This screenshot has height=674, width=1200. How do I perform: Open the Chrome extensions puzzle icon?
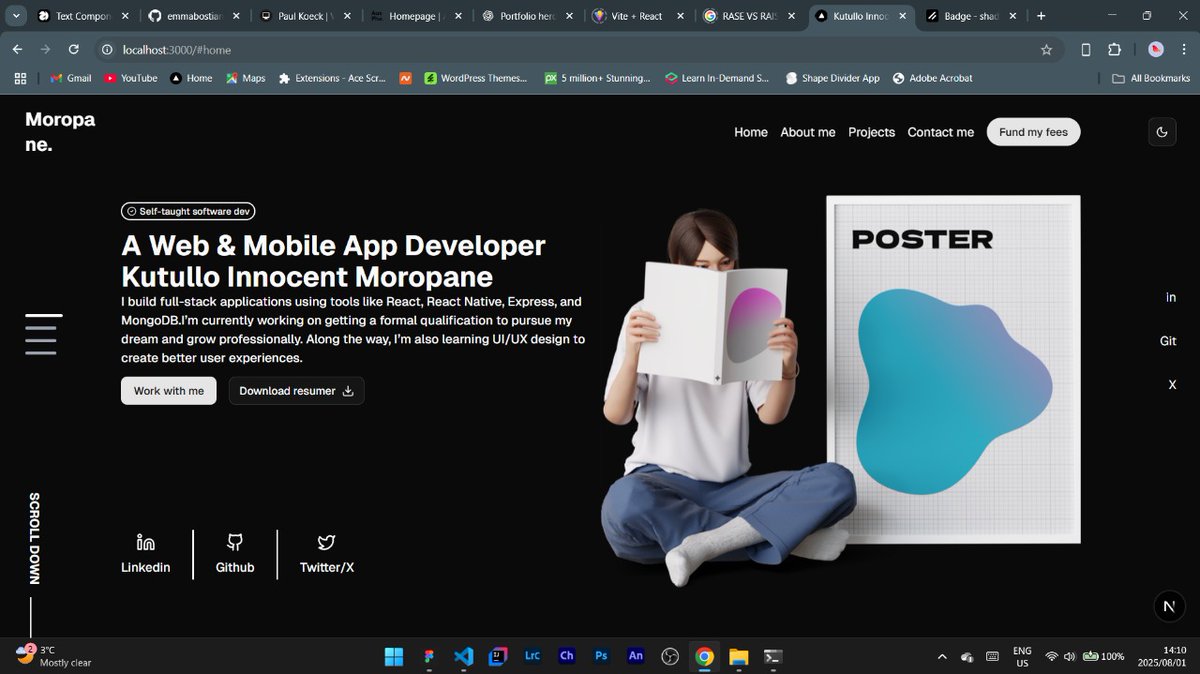1113,48
